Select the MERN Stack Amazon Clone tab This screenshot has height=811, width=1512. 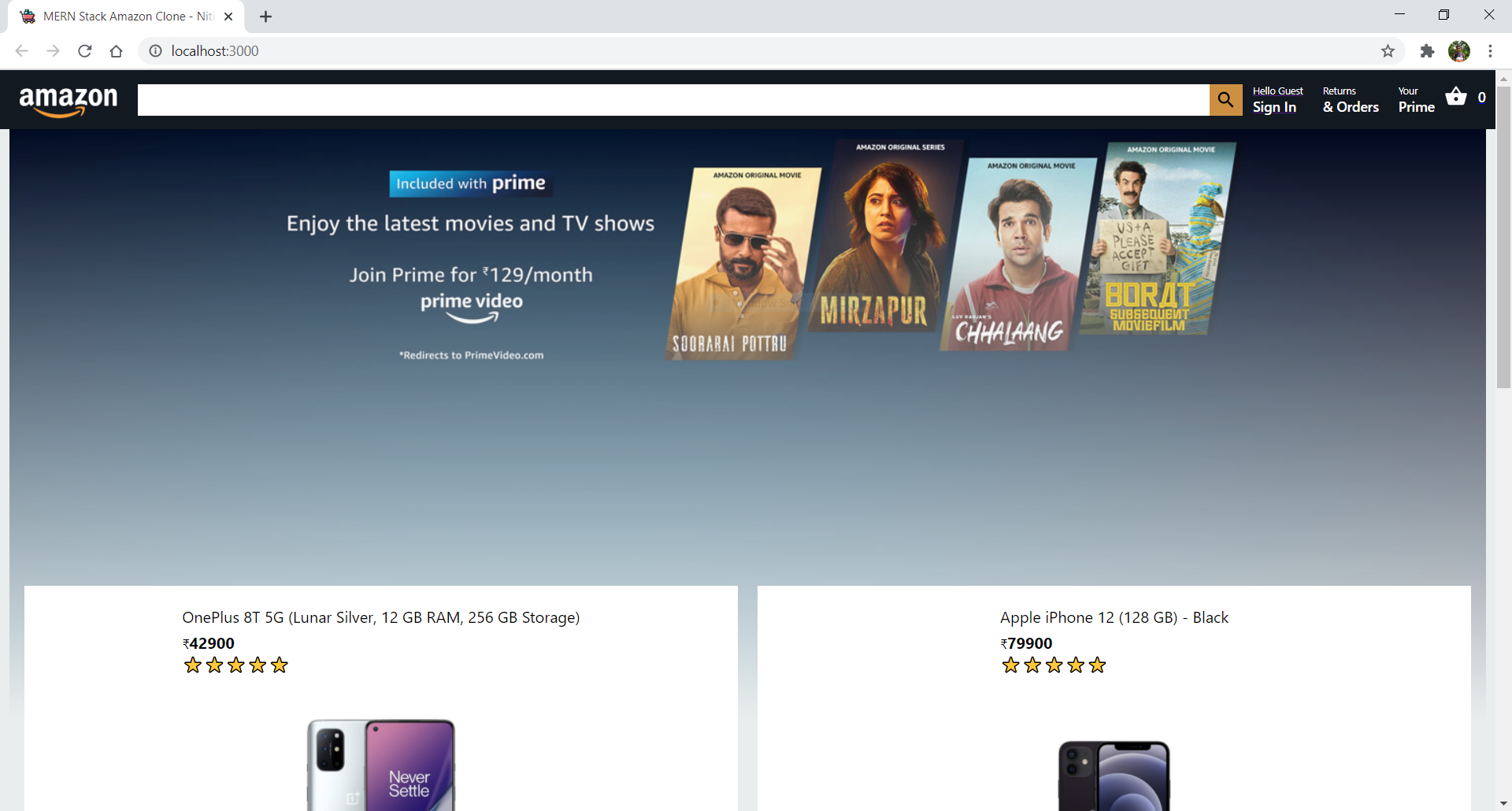(126, 17)
